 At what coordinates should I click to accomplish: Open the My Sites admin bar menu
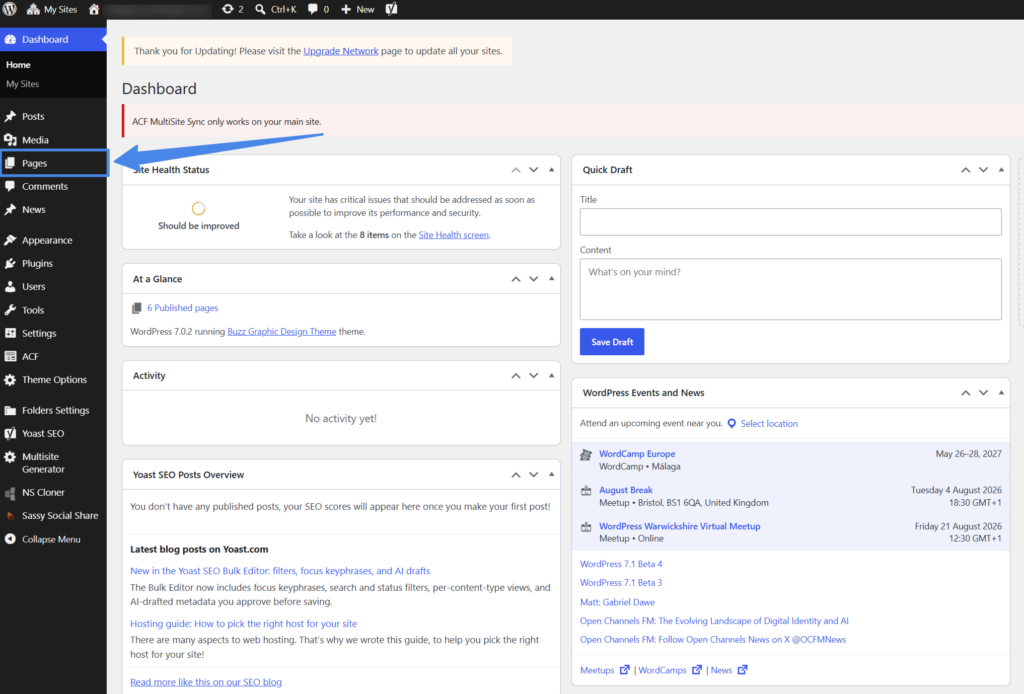(x=52, y=9)
